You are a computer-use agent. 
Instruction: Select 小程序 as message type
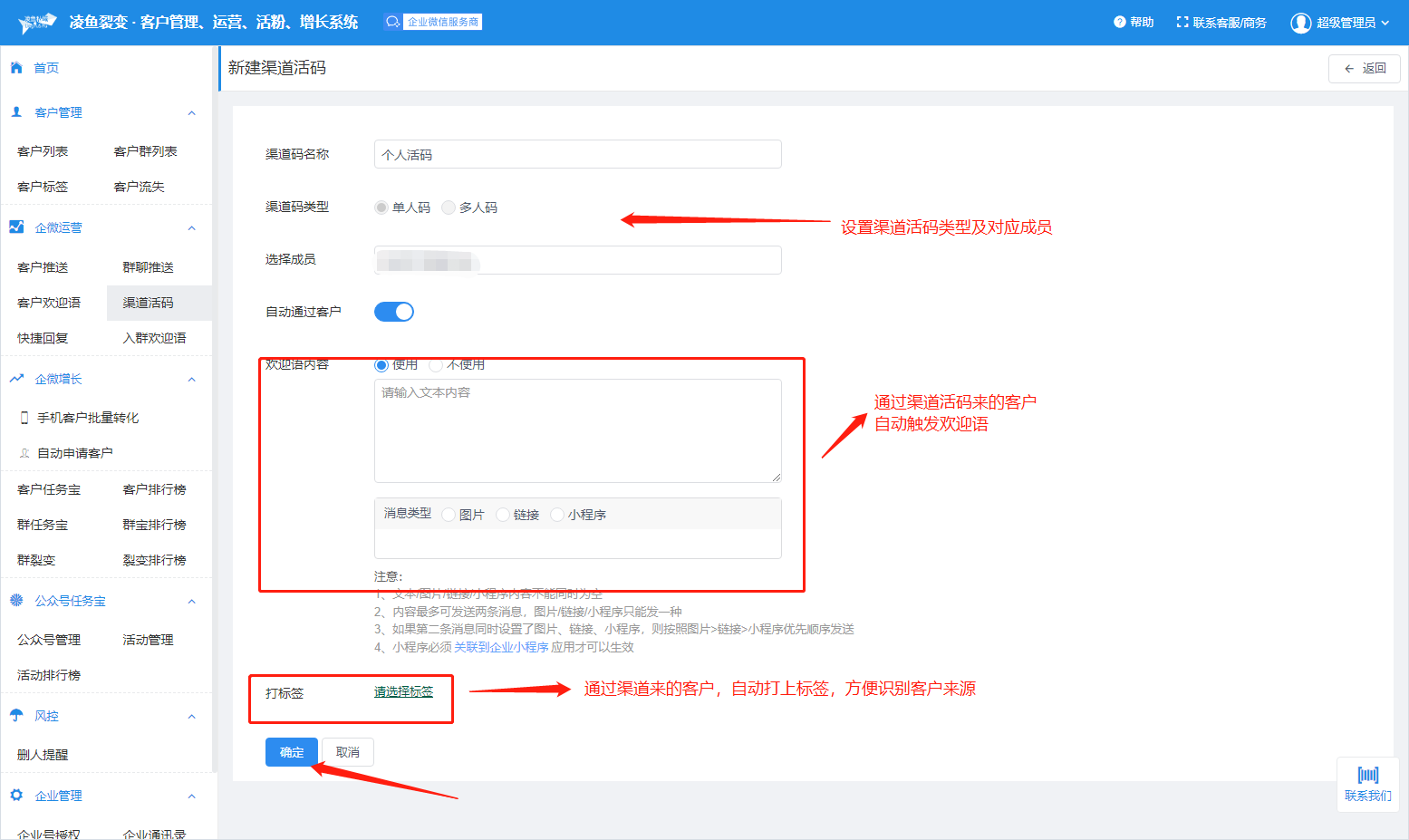pyautogui.click(x=557, y=515)
